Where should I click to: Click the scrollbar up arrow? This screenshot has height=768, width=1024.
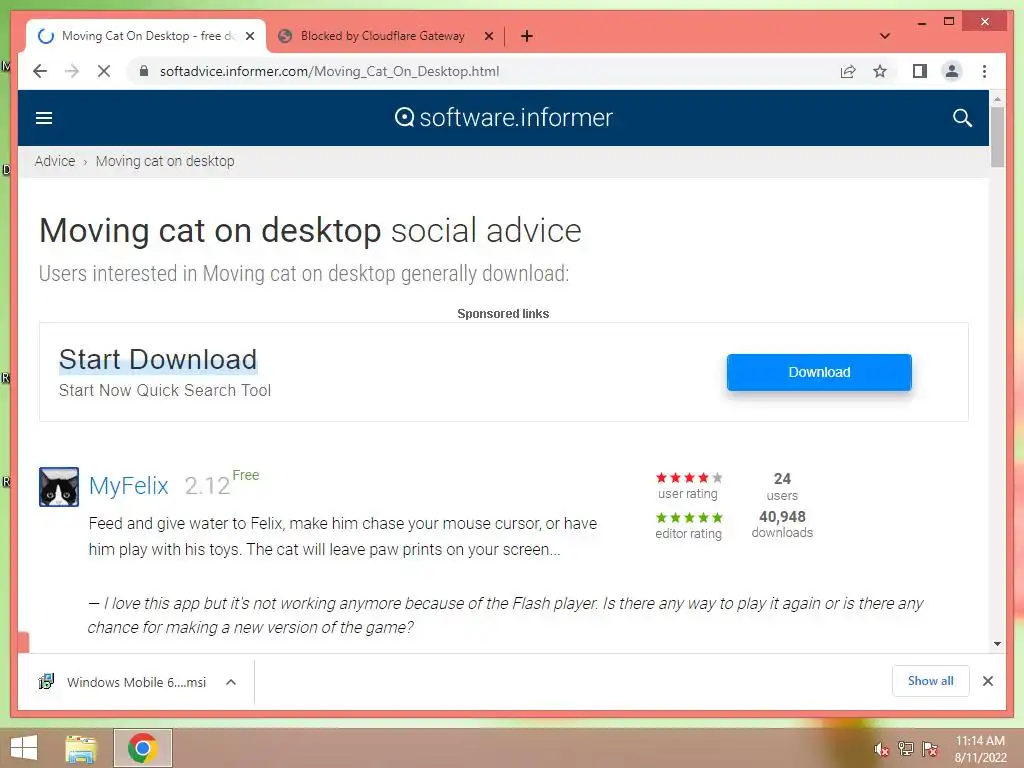point(997,99)
